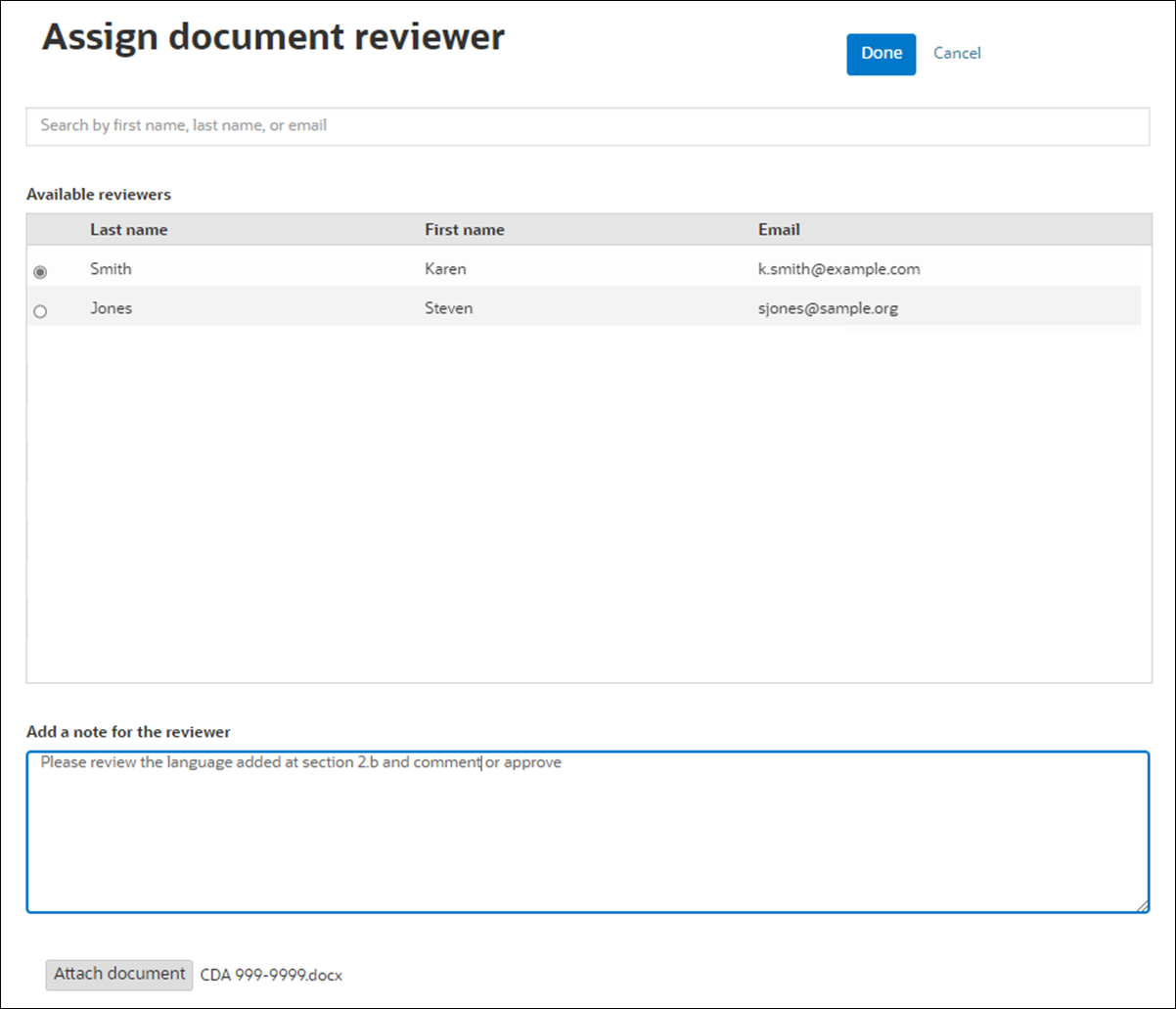Image resolution: width=1176 pixels, height=1009 pixels.
Task: Click the Available reviewers label
Action: click(99, 194)
